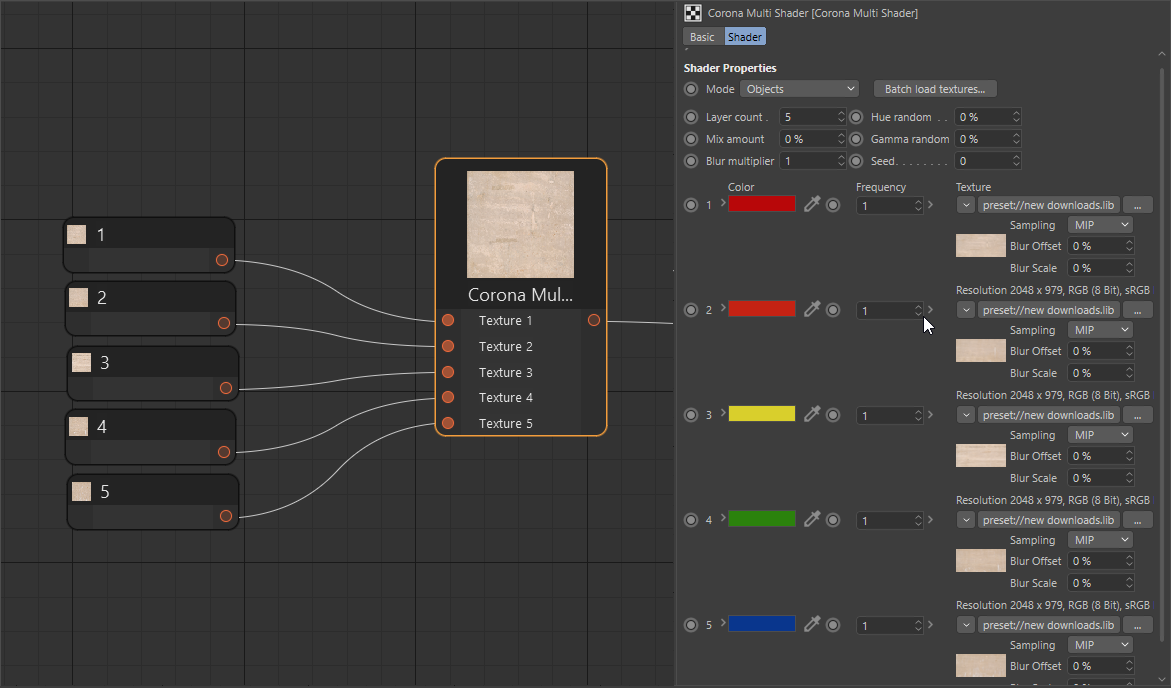Click the output port of node 1
Viewport: 1171px width, 688px height.
pyautogui.click(x=222, y=260)
